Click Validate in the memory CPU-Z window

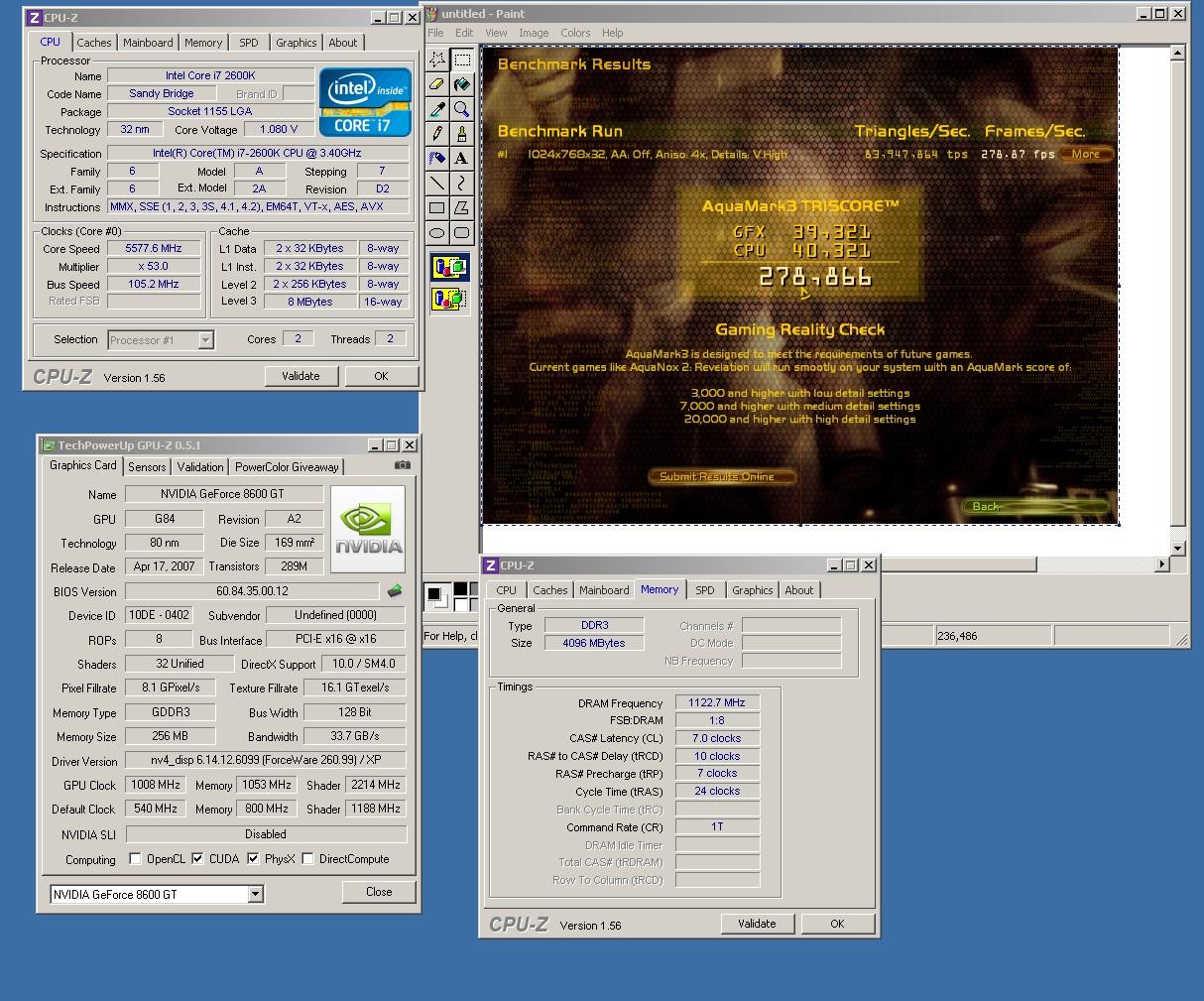tap(757, 924)
